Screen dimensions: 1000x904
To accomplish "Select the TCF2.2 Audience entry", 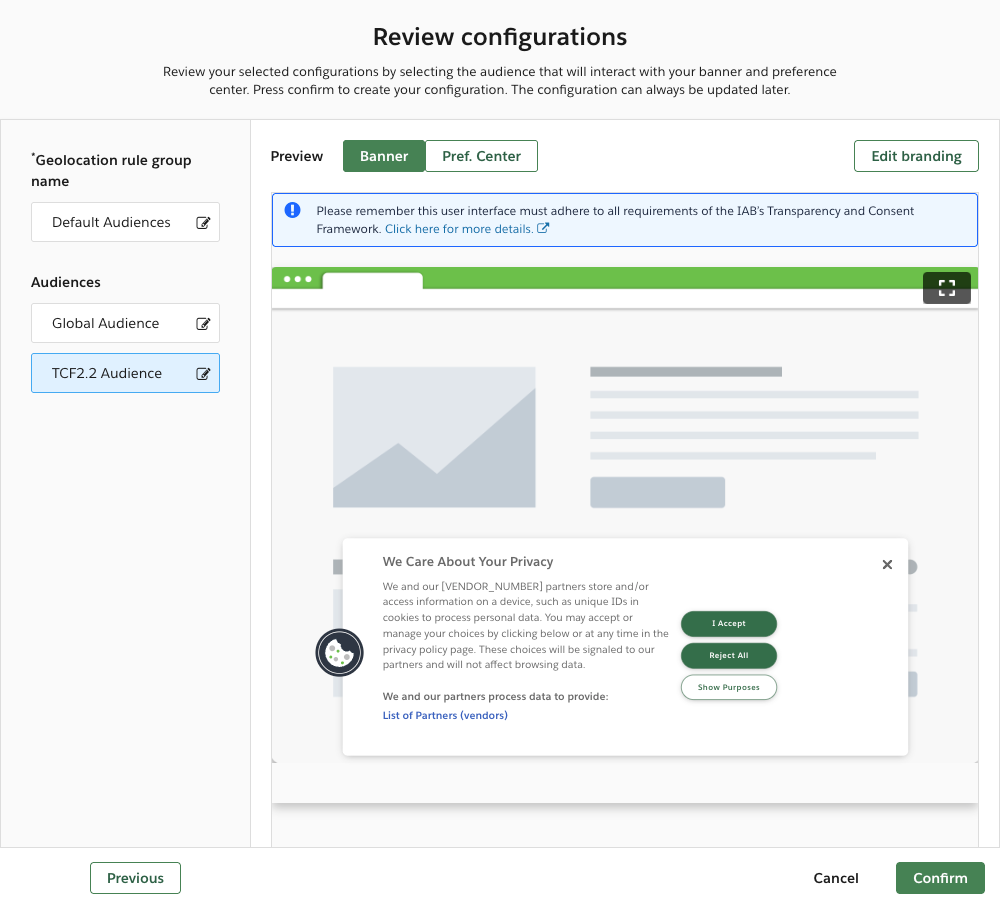I will [125, 373].
